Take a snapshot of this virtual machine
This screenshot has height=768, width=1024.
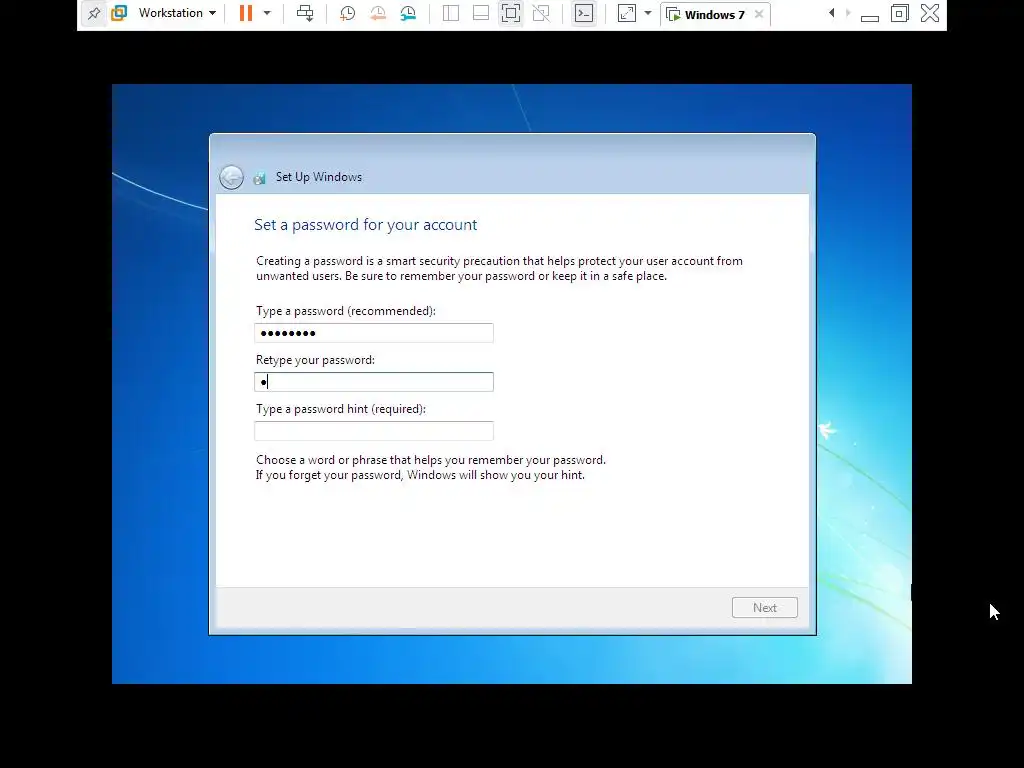(x=347, y=13)
